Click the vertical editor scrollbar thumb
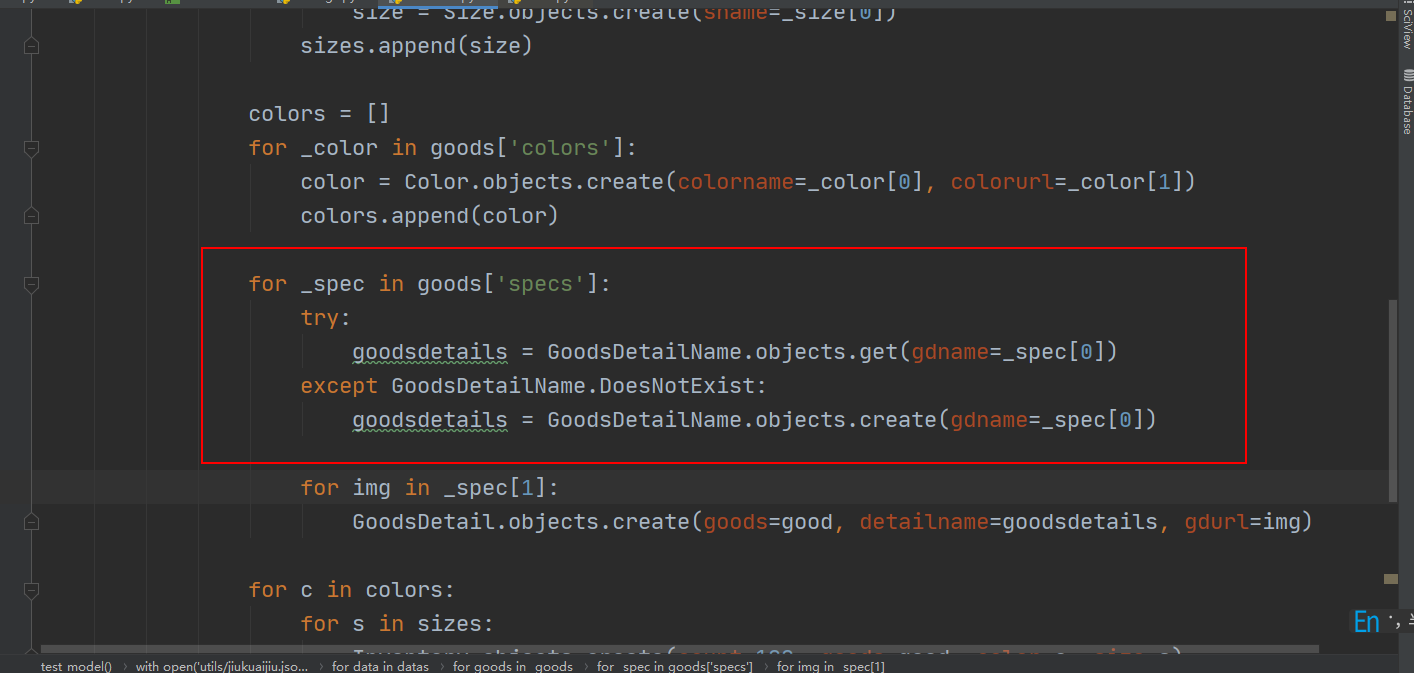This screenshot has height=673, width=1414. click(1392, 400)
